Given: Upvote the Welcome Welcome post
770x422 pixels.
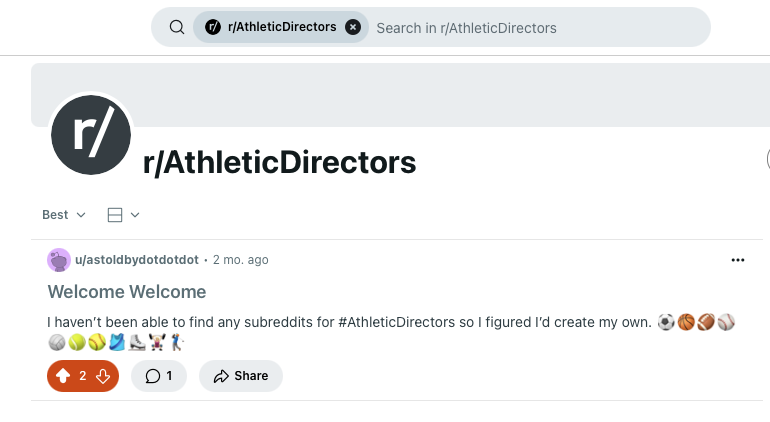Looking at the screenshot, I should [63, 376].
